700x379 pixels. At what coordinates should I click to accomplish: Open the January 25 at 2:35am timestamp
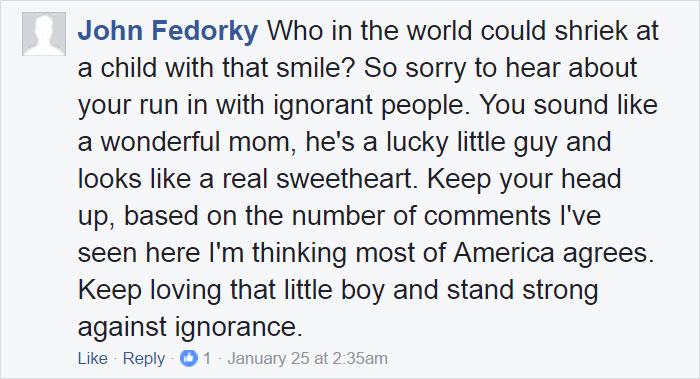[308, 358]
